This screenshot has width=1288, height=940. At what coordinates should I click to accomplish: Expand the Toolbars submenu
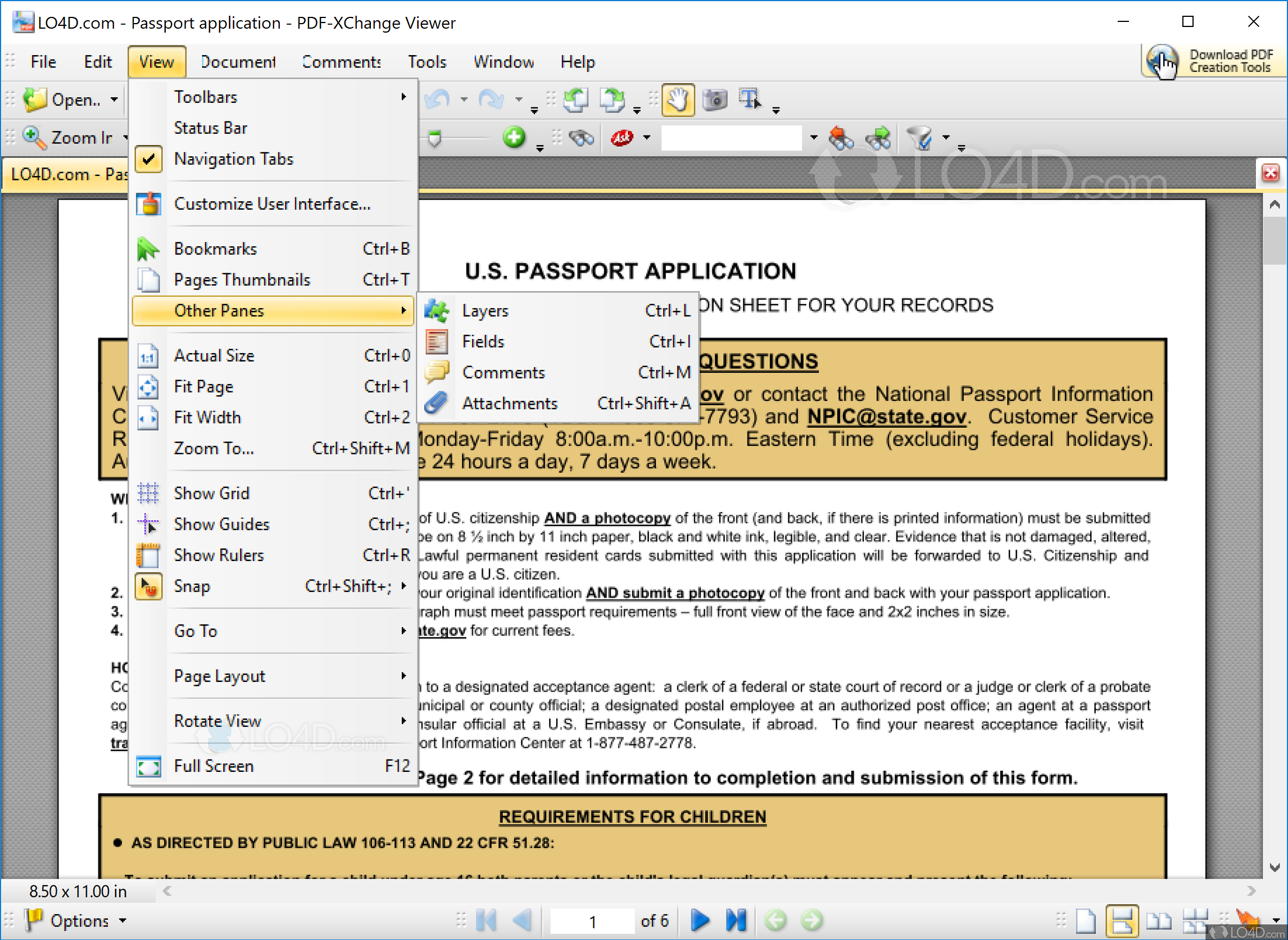click(x=272, y=97)
